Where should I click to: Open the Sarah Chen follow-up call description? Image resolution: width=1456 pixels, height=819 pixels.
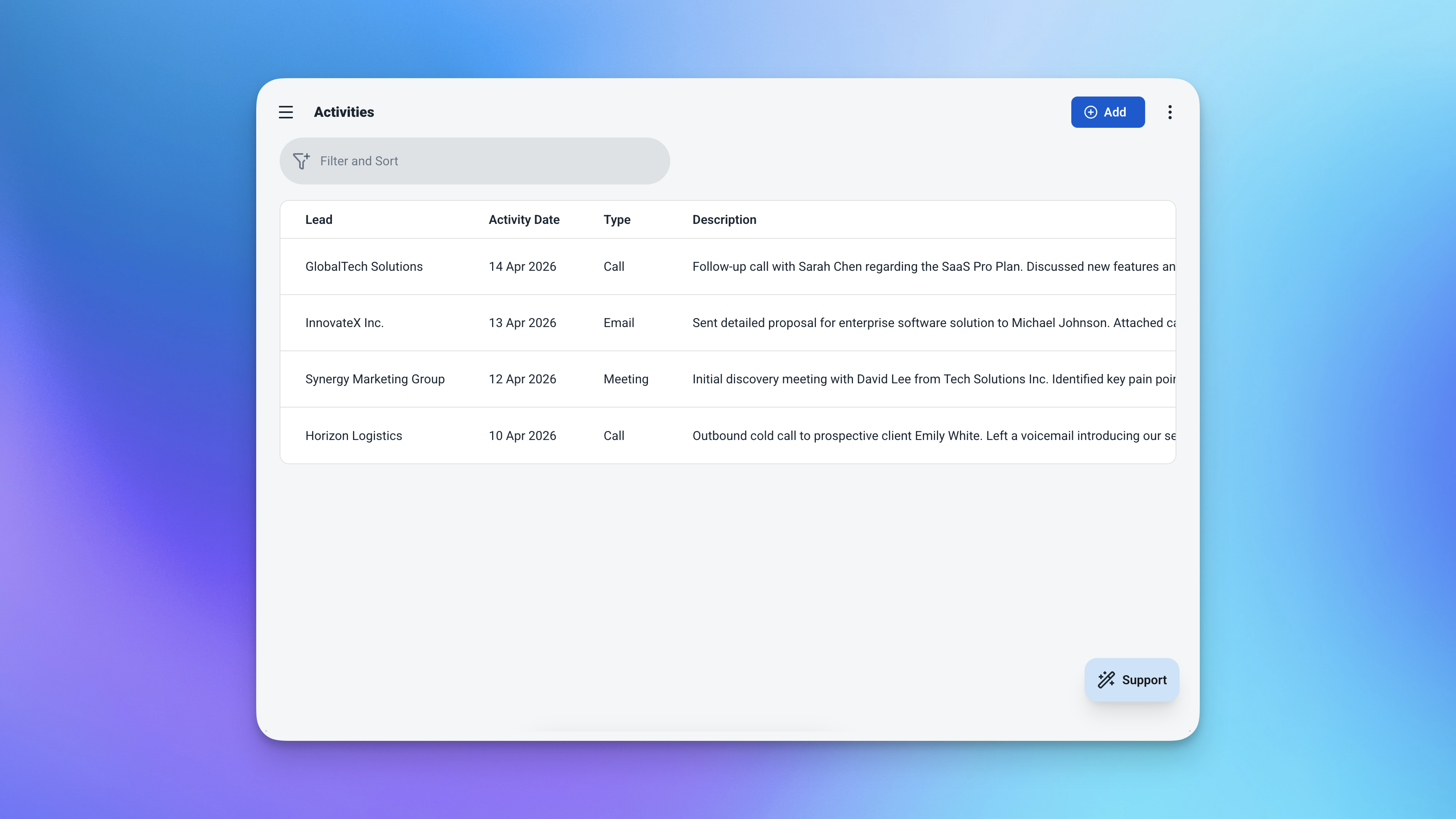coord(933,266)
